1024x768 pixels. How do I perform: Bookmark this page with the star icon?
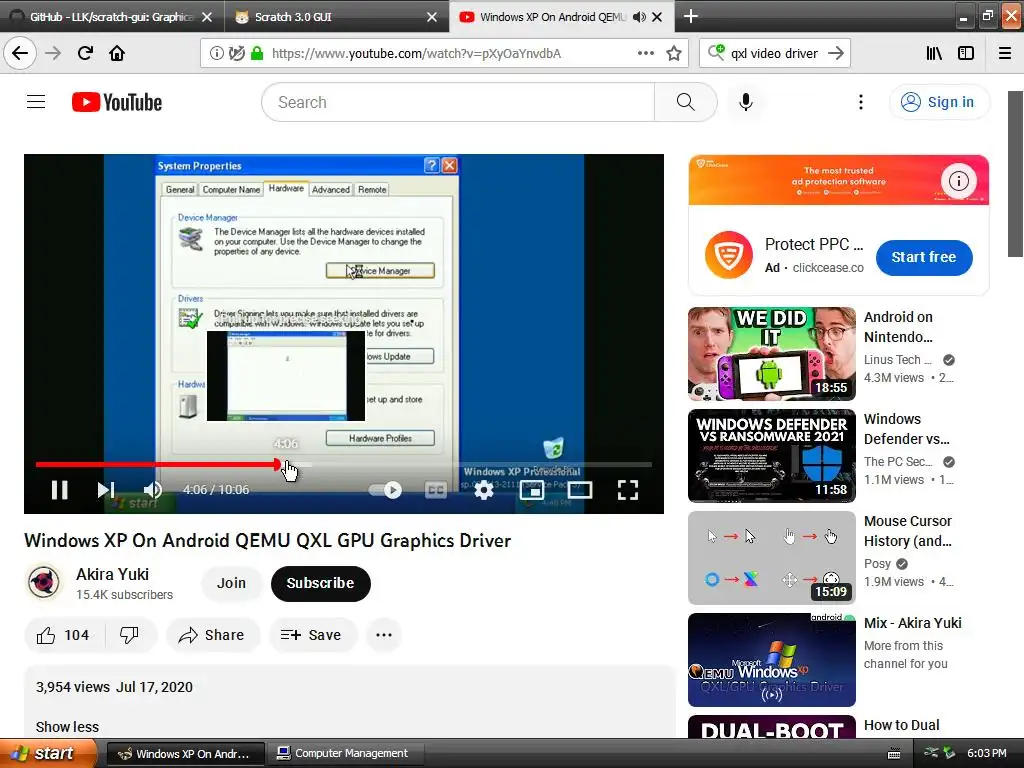point(674,54)
